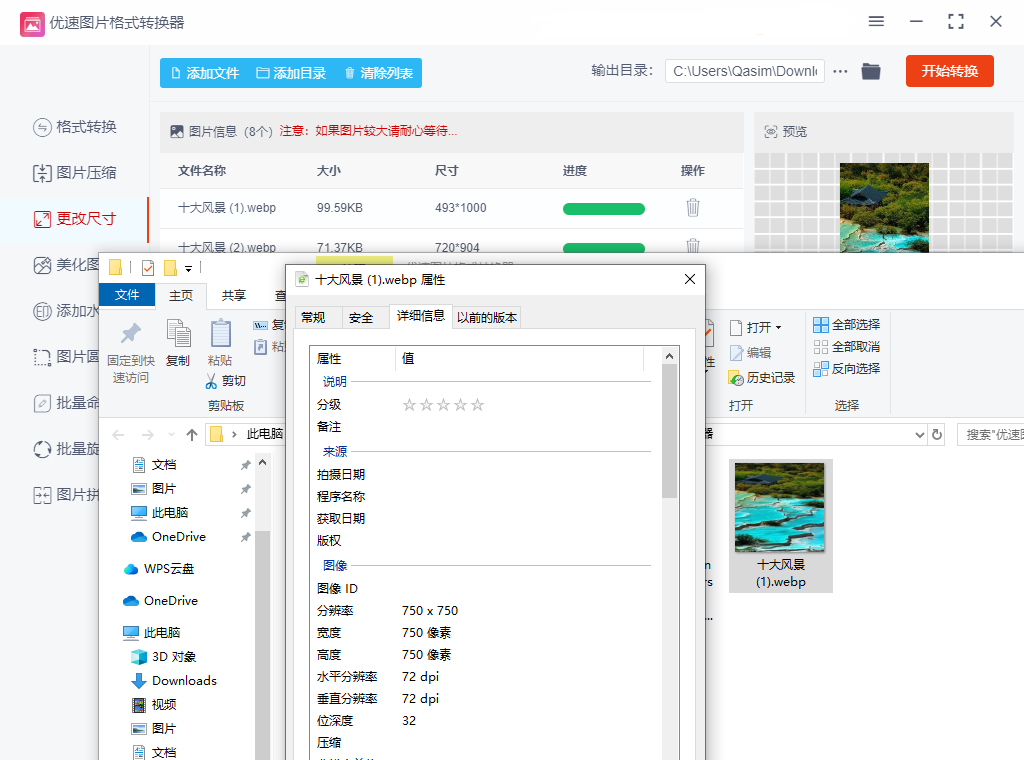
Task: Switch to the 共享 ribbon tab
Action: point(233,296)
